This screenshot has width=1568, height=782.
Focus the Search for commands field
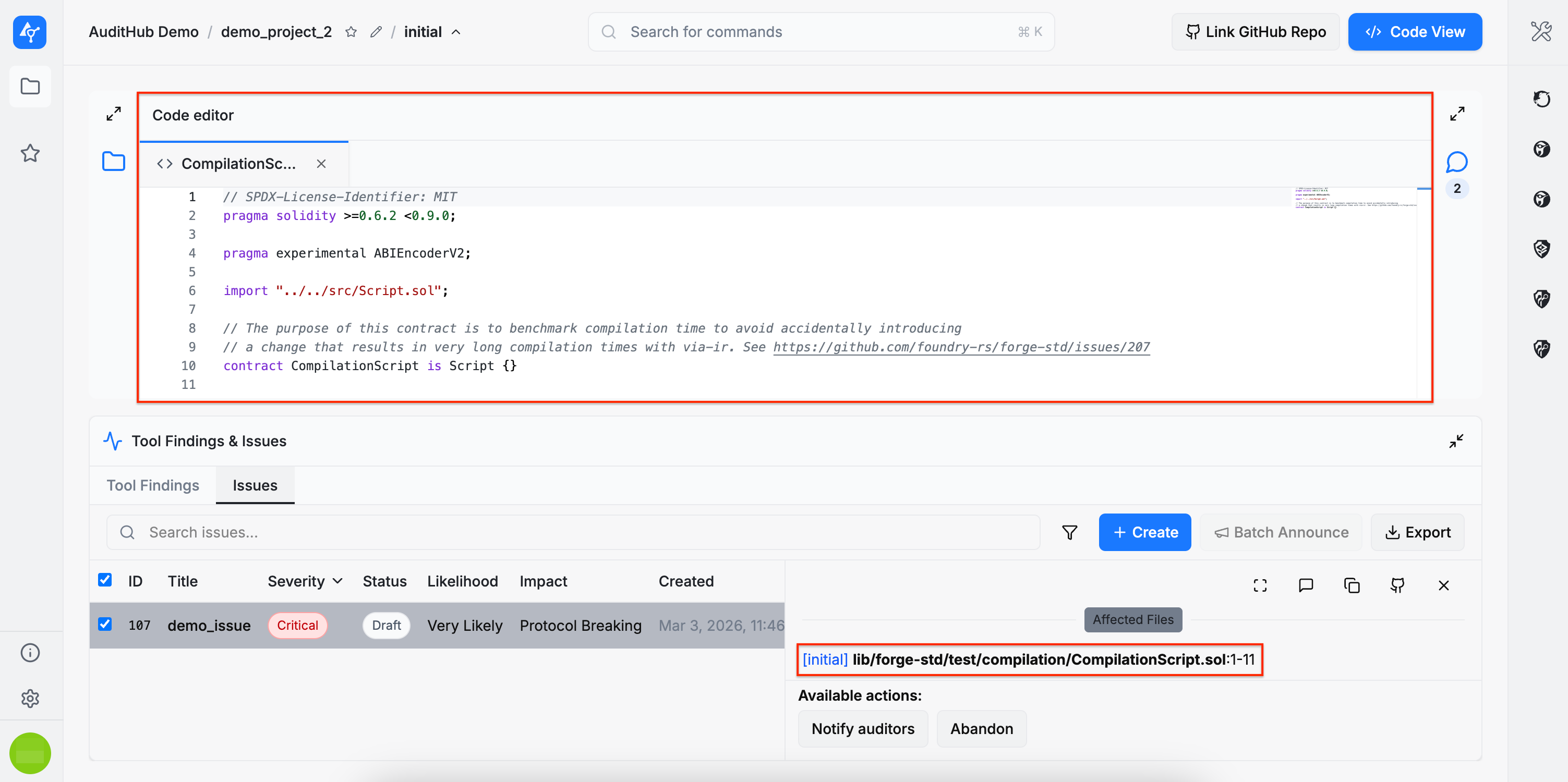pos(821,32)
